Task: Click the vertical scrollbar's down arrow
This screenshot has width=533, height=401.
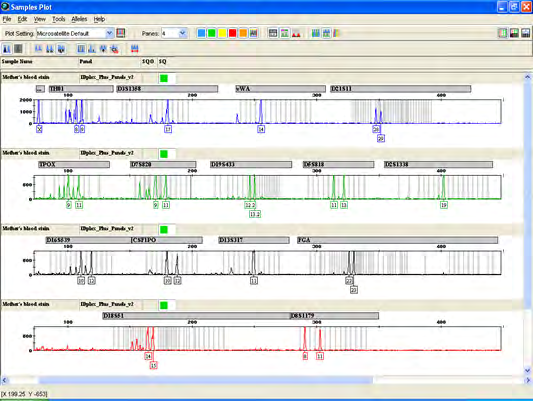Action: [x=528, y=370]
